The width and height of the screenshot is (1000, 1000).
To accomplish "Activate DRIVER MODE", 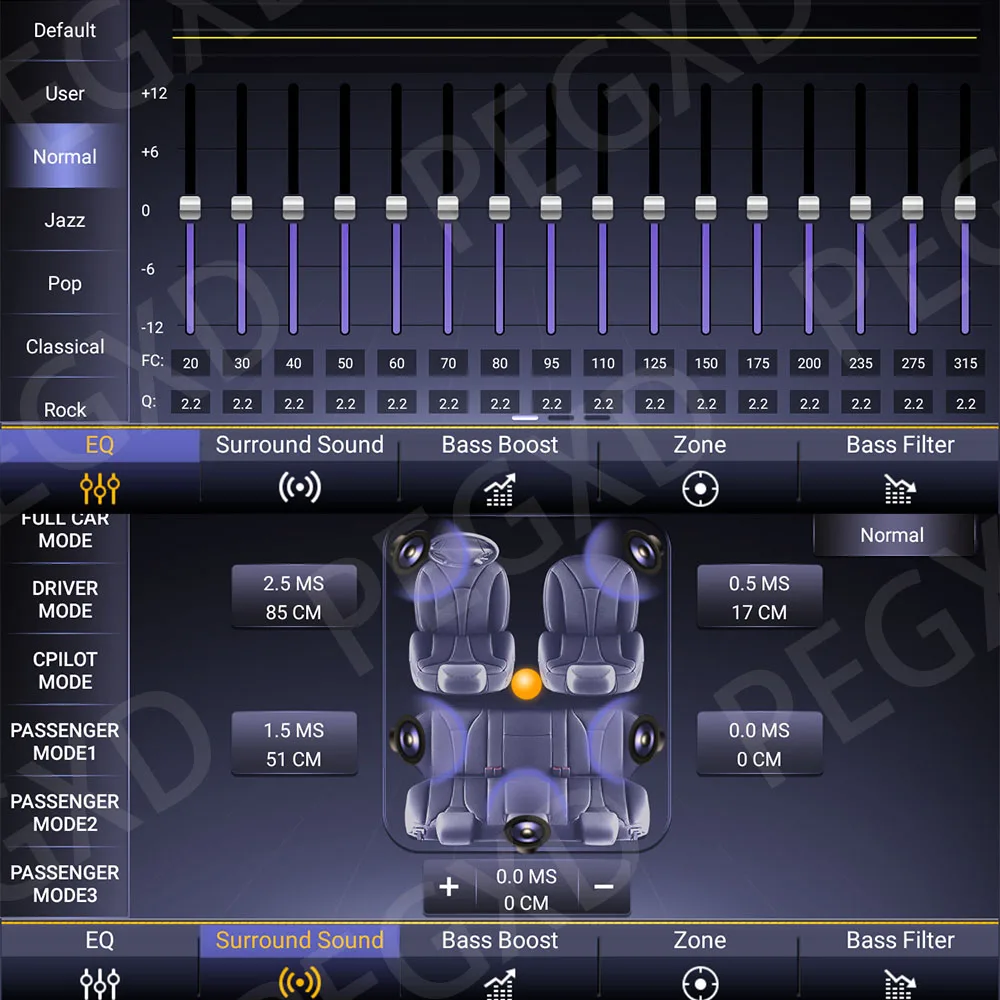I will point(65,599).
